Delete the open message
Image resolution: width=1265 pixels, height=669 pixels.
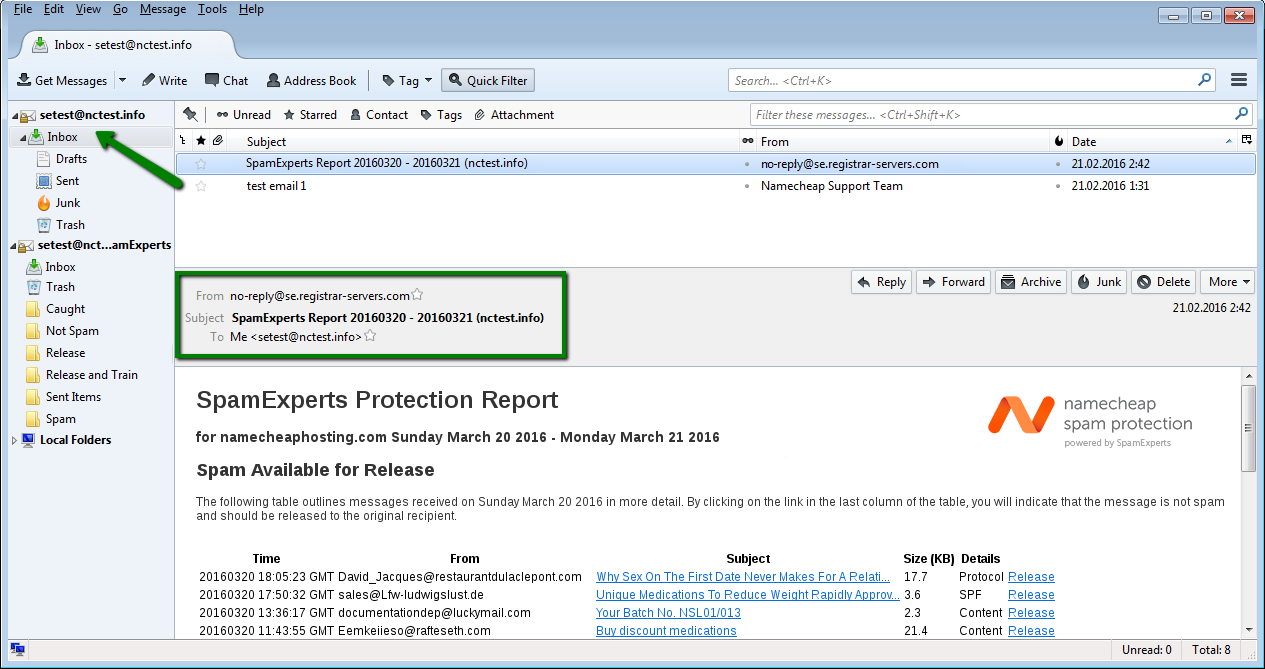click(1164, 282)
